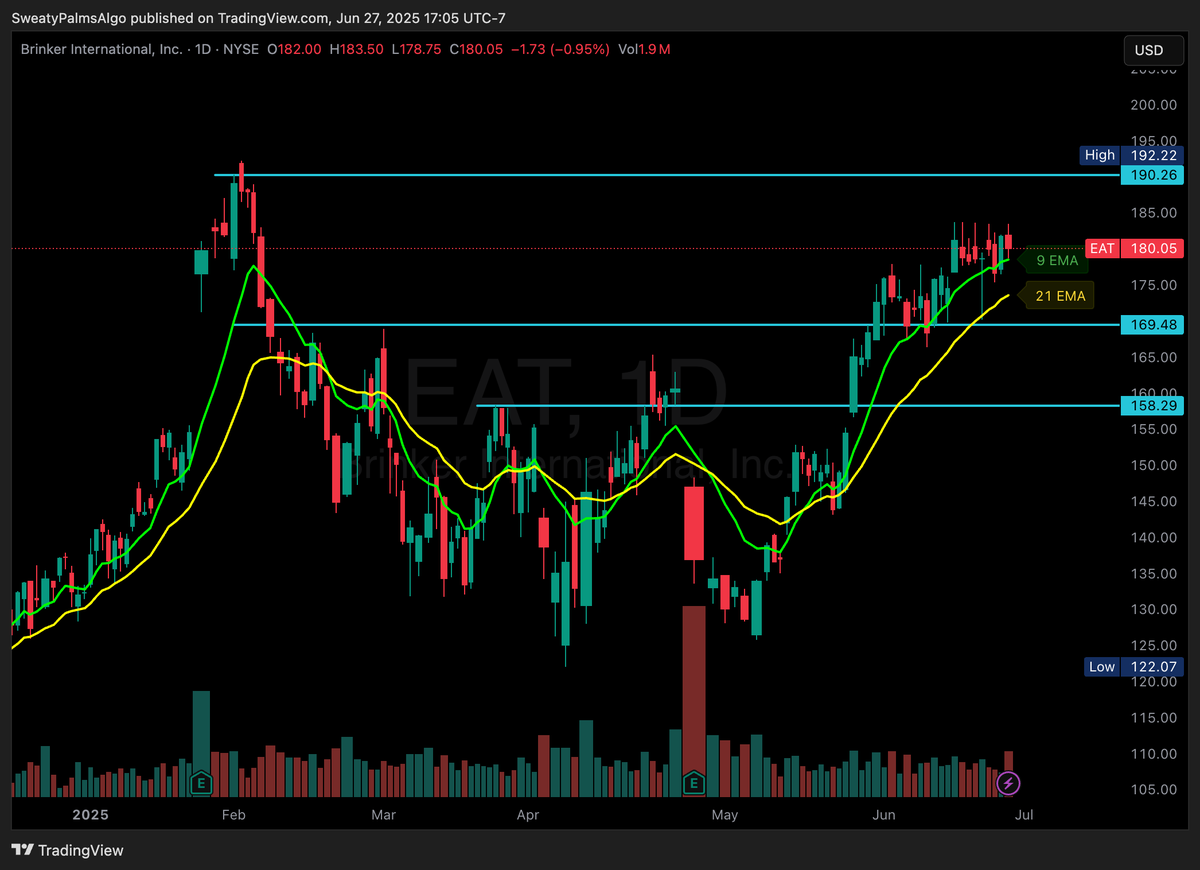Screen dimensions: 1200x870
Task: Click the February earnings 'E' marker icon
Action: [x=202, y=783]
